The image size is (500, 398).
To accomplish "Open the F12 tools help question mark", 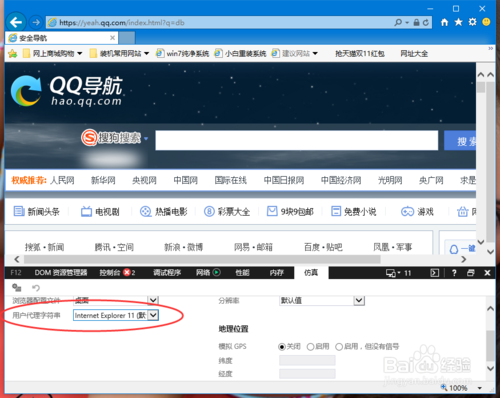I will tap(454, 273).
